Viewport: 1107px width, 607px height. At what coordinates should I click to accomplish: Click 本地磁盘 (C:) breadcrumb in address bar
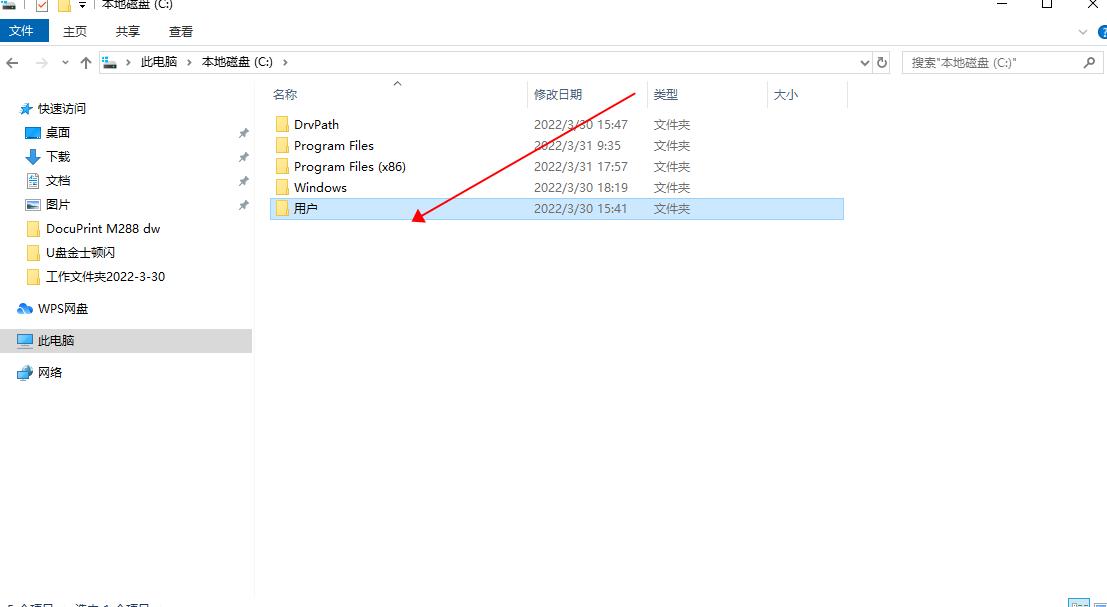click(237, 62)
